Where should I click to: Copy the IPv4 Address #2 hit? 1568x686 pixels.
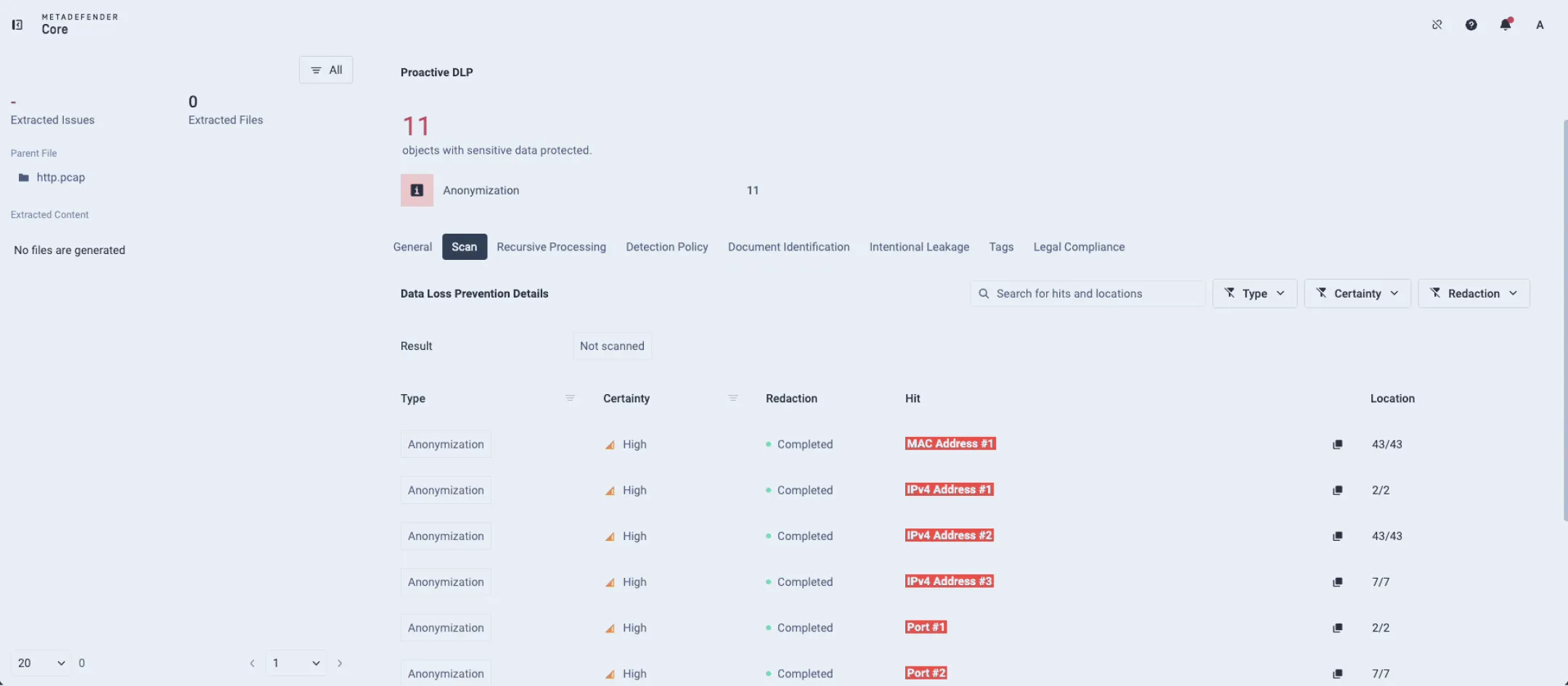pyautogui.click(x=1337, y=536)
